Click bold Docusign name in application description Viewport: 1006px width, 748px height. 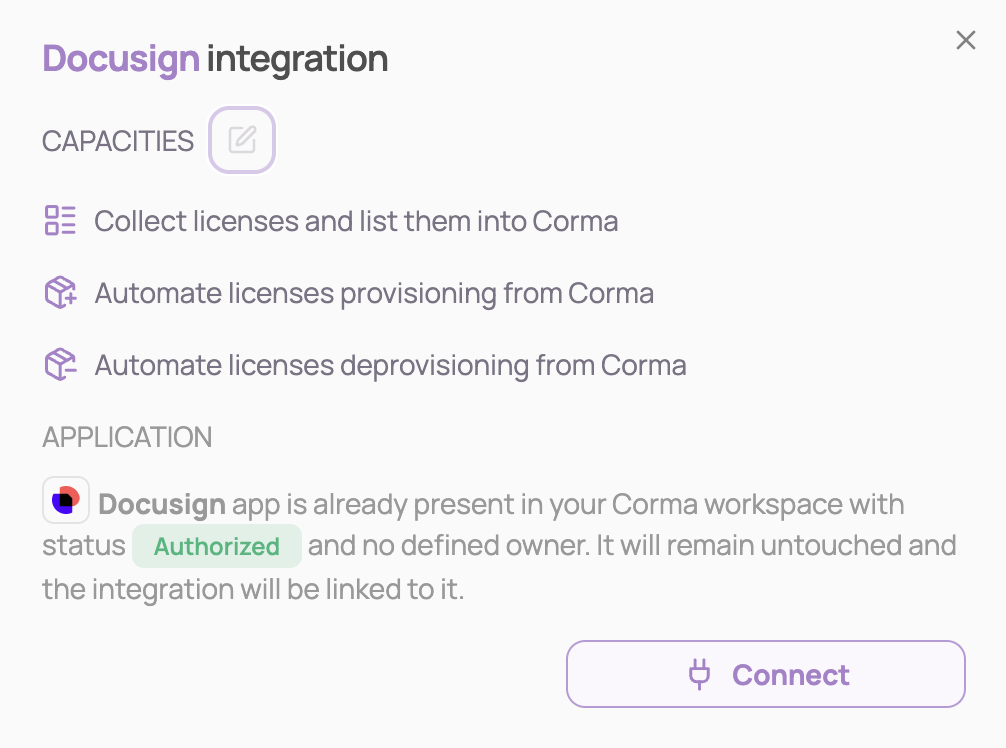161,503
